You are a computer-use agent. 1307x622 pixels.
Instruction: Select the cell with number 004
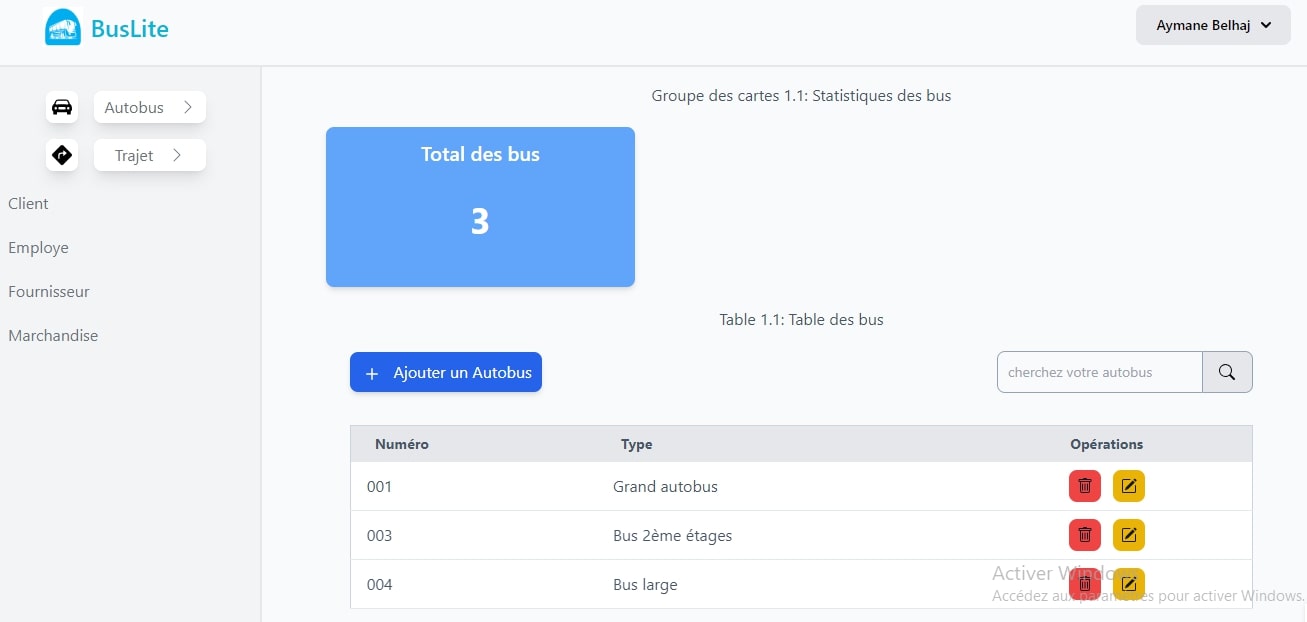(x=379, y=585)
